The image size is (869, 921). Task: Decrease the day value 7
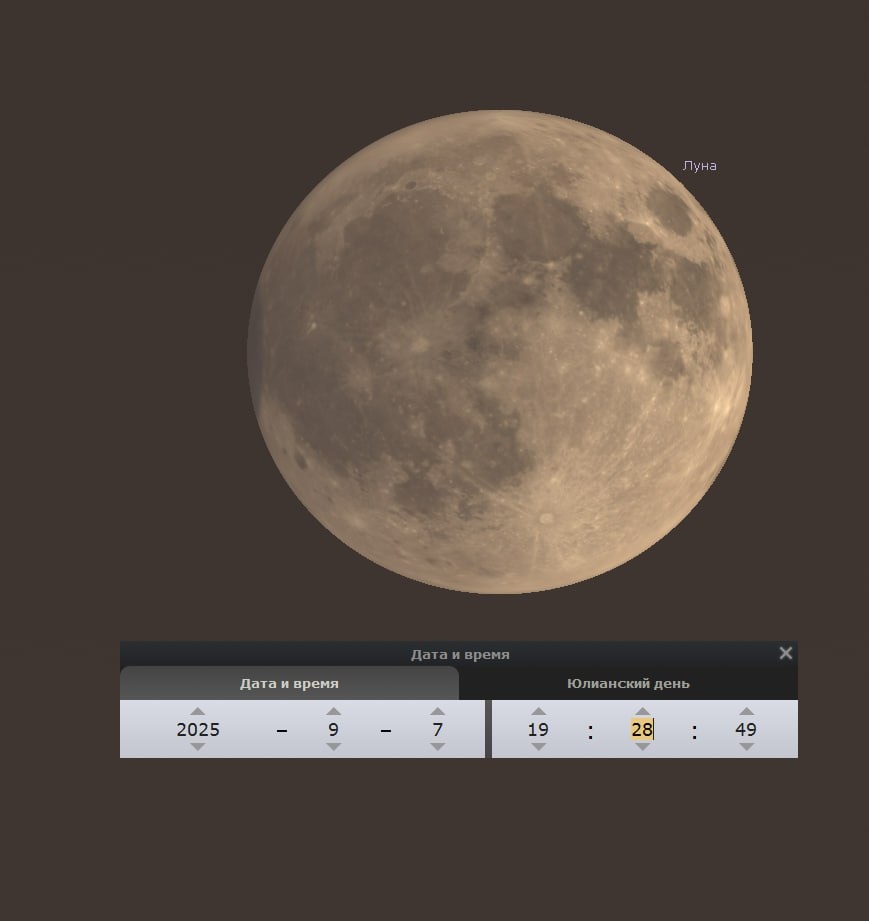(x=438, y=747)
